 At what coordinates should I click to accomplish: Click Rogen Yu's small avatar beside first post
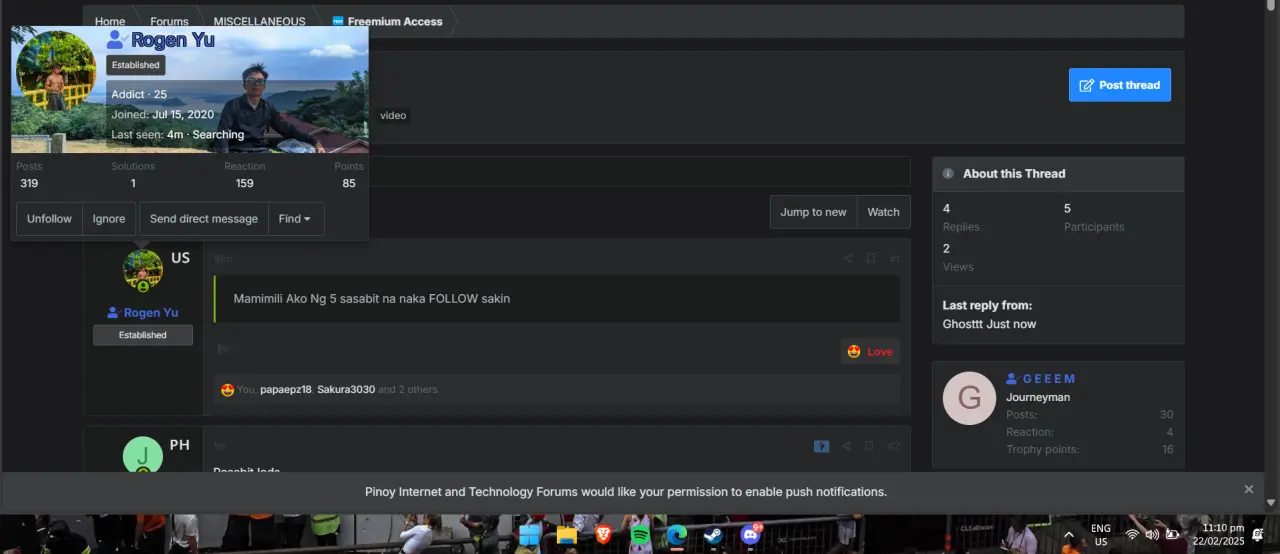tap(143, 270)
